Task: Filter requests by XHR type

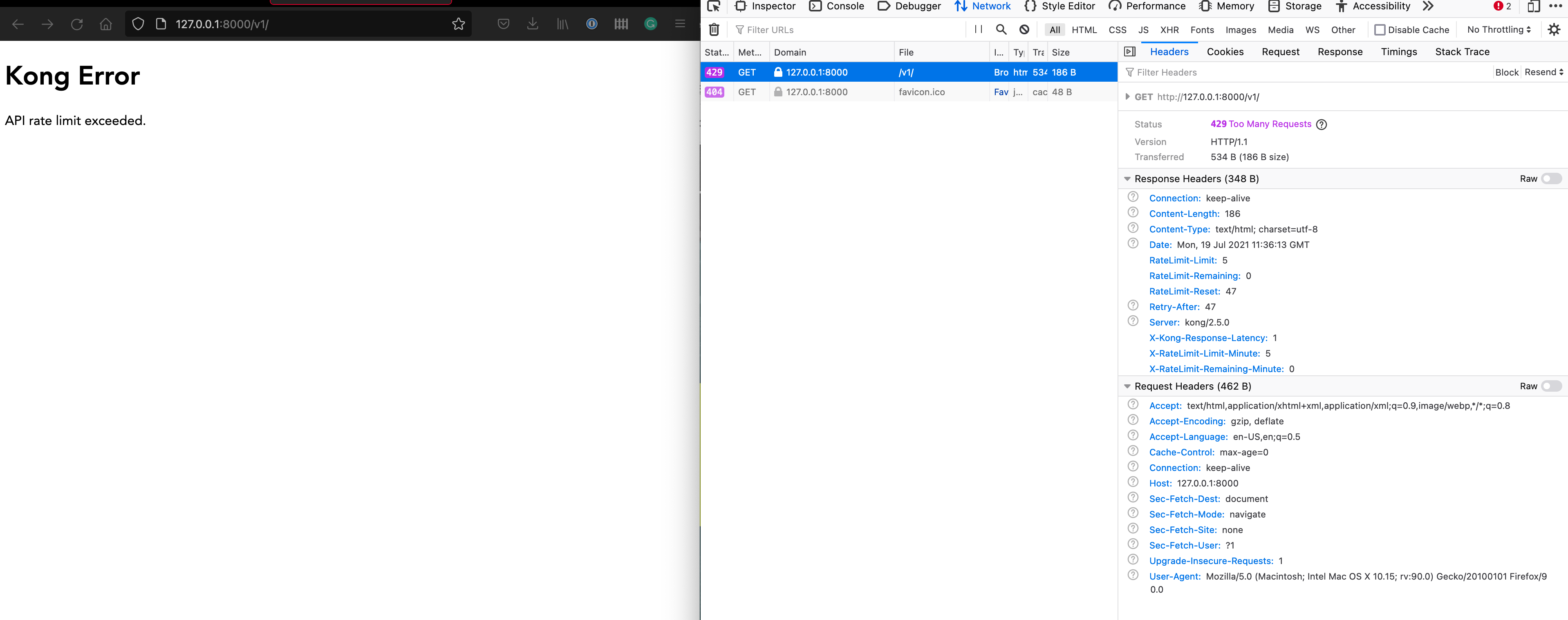Action: point(1169,30)
